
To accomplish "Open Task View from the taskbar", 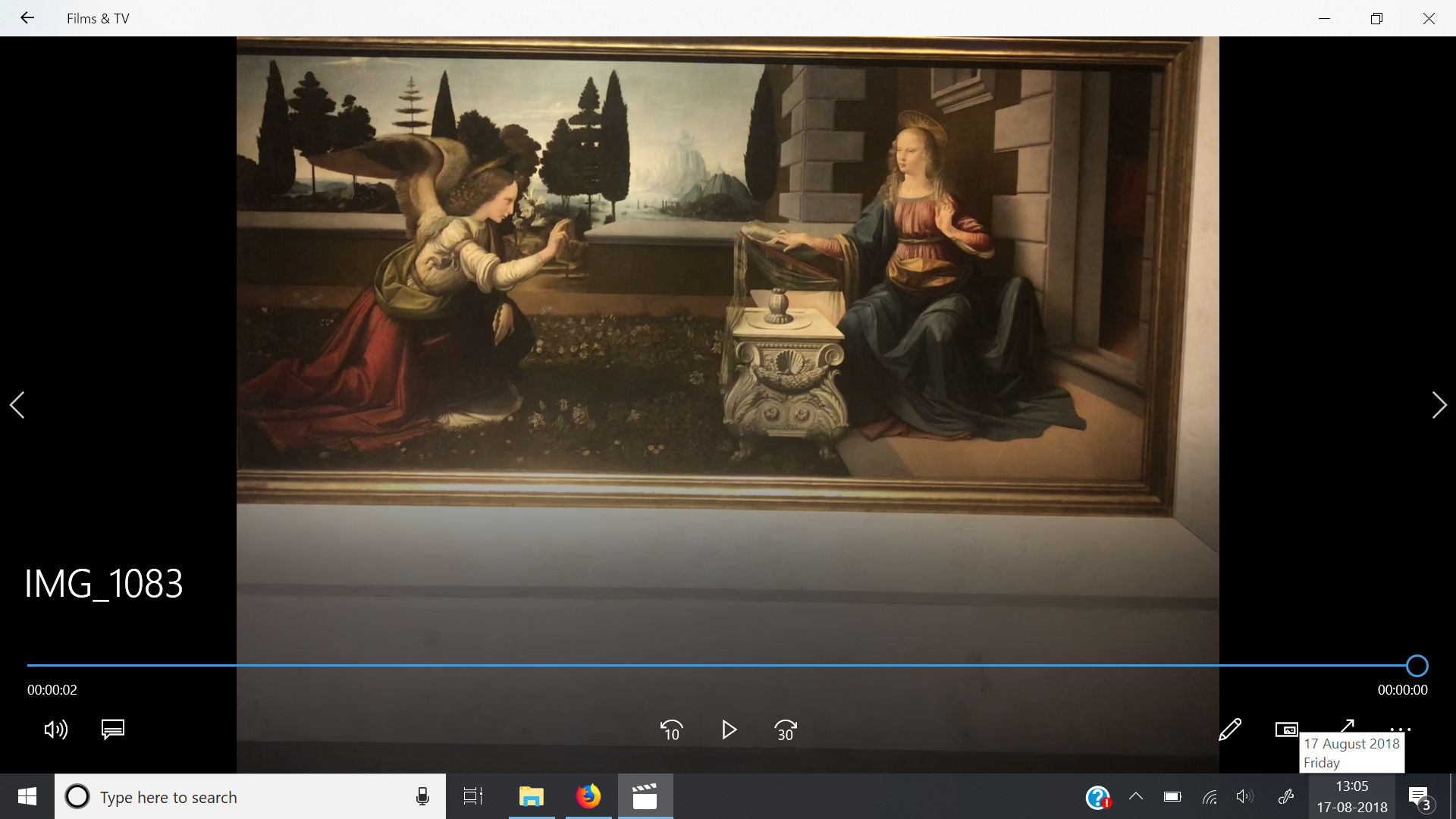I will 473,796.
